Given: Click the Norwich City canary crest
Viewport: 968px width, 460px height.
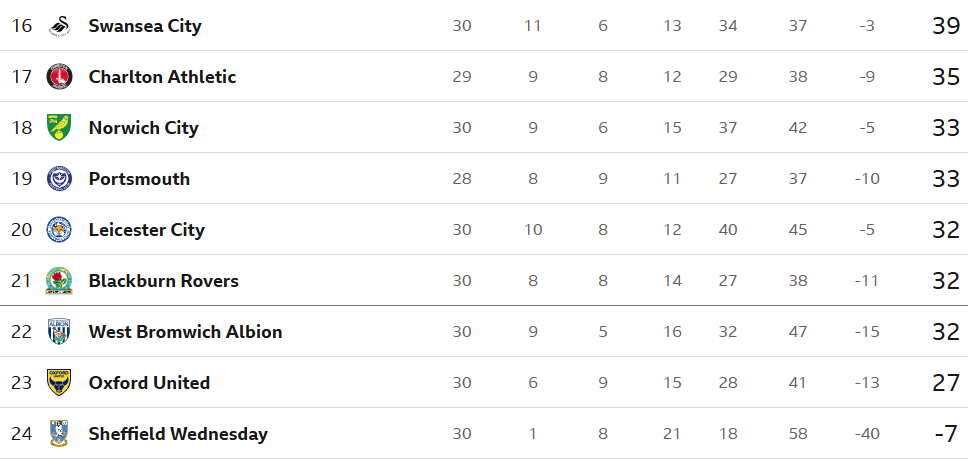Looking at the screenshot, I should click(x=59, y=127).
